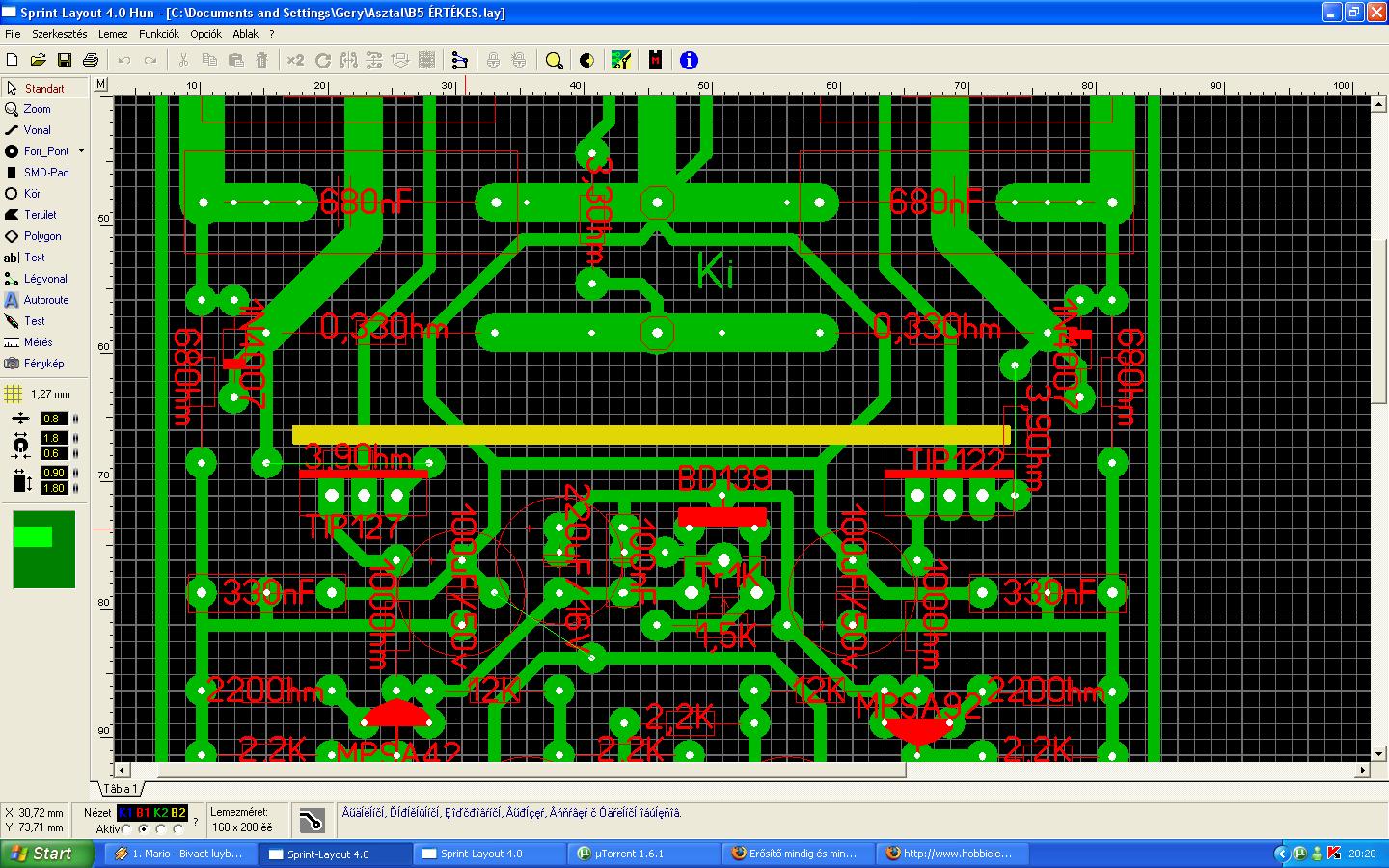The image size is (1389, 868).
Task: Open the Fénykép photo view tool
Action: [45, 364]
